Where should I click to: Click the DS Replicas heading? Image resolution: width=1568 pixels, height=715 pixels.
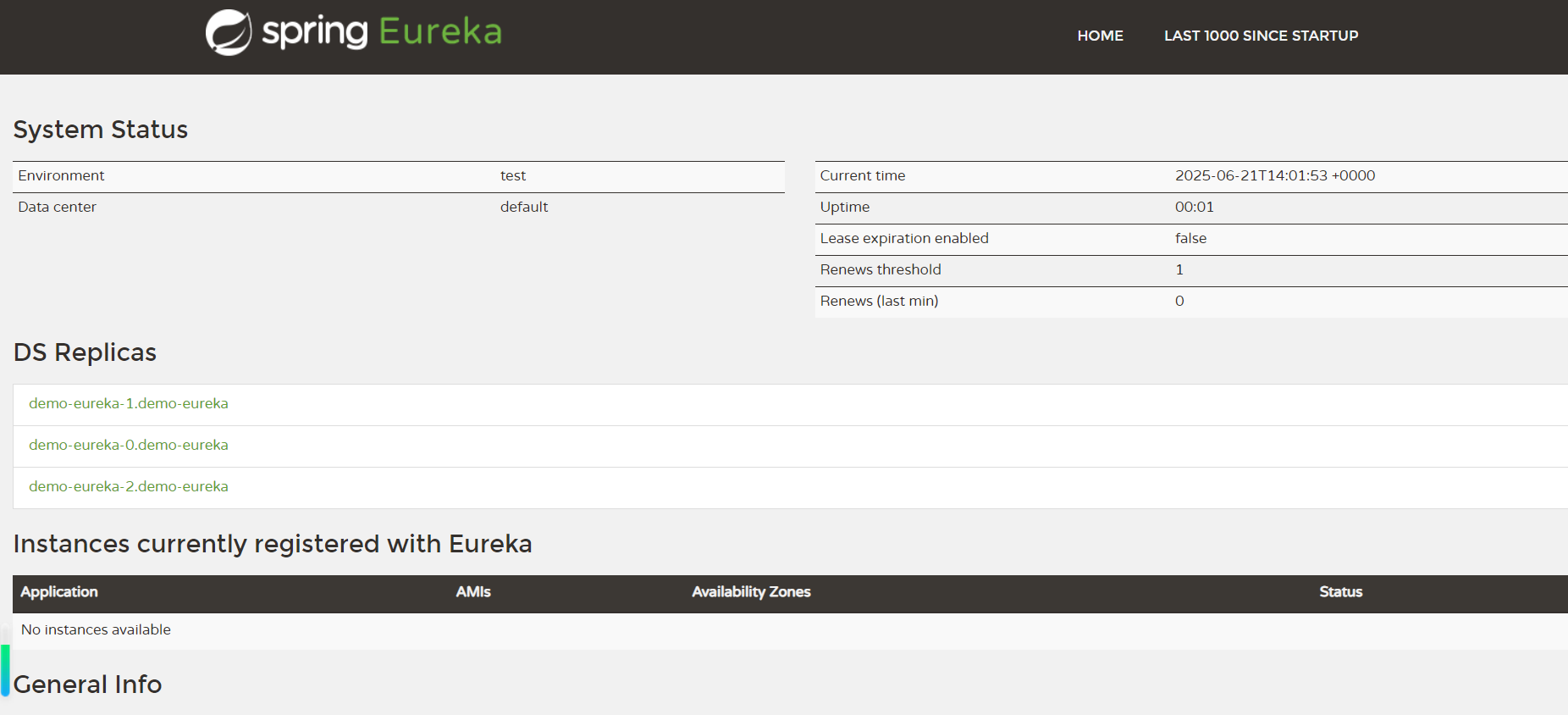tap(85, 352)
